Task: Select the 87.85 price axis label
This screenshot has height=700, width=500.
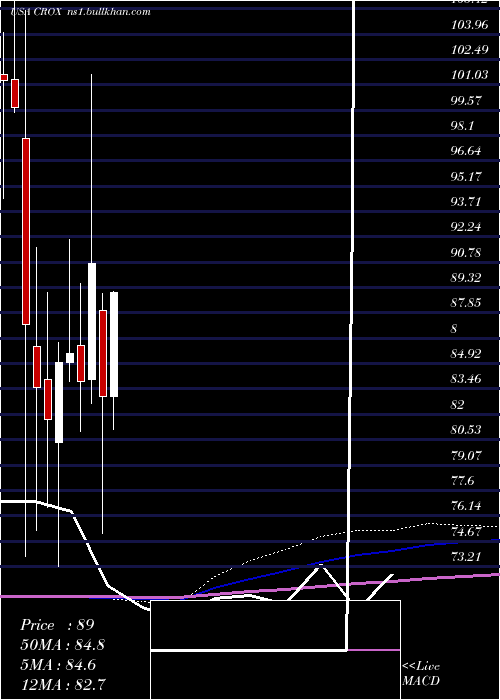Action: click(x=467, y=303)
